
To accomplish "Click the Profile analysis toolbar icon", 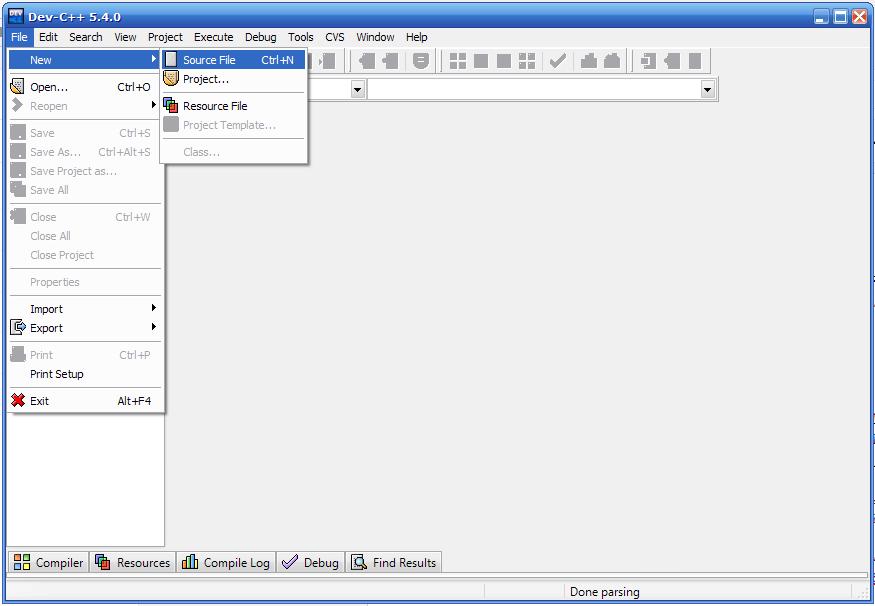I will tap(589, 61).
